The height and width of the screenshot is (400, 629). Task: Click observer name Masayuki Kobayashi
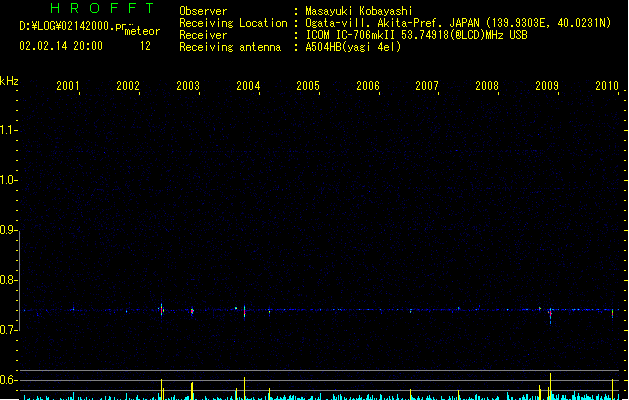pos(359,11)
